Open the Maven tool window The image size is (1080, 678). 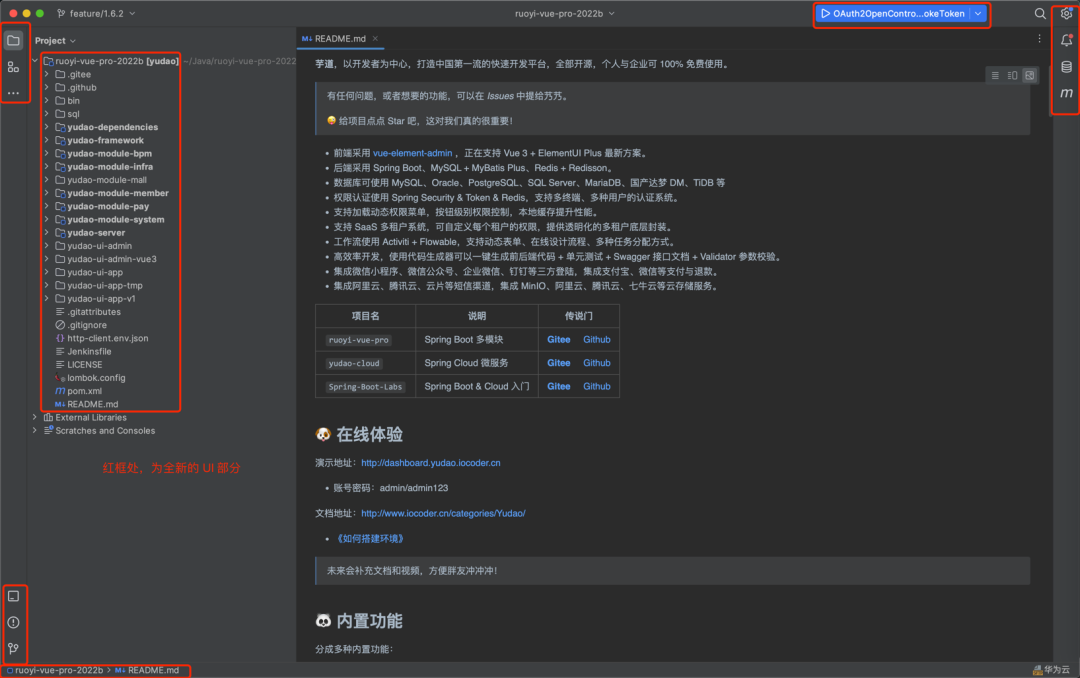tap(1065, 92)
